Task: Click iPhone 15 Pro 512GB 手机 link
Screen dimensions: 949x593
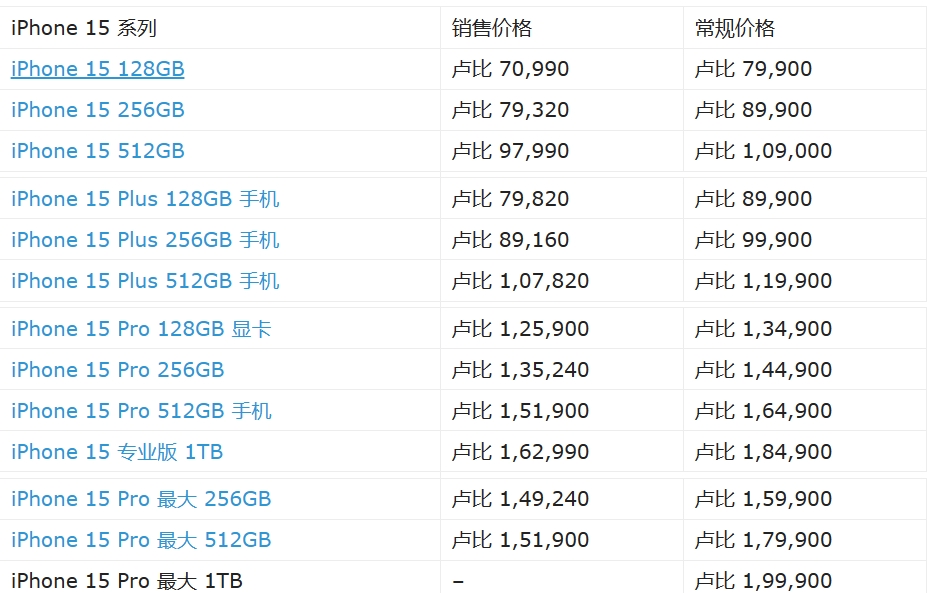Action: tap(141, 411)
